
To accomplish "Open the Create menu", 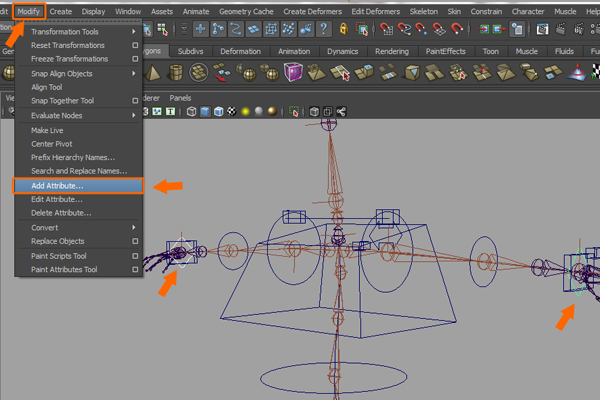I will [60, 11].
